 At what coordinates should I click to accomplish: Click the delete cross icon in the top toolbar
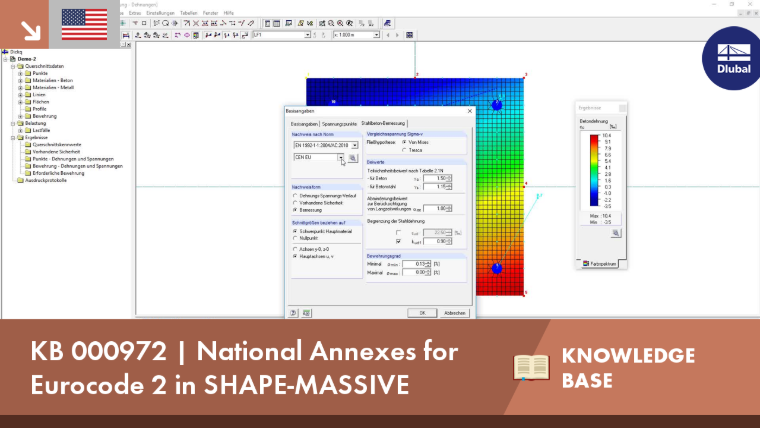click(196, 23)
